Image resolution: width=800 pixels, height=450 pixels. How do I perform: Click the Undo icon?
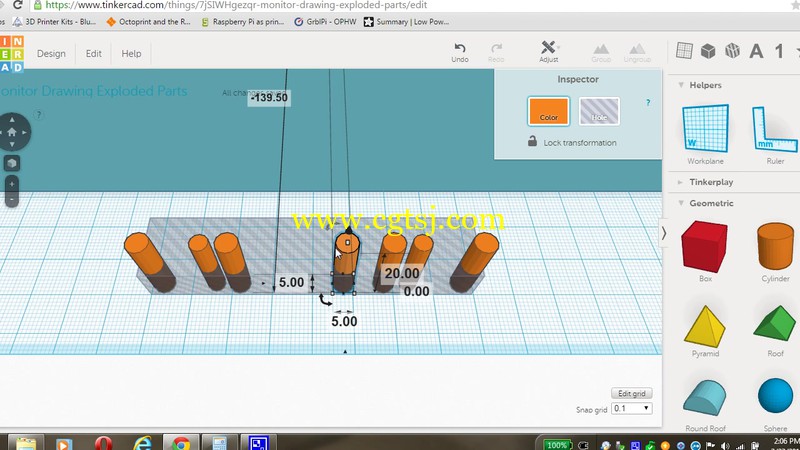pos(460,52)
